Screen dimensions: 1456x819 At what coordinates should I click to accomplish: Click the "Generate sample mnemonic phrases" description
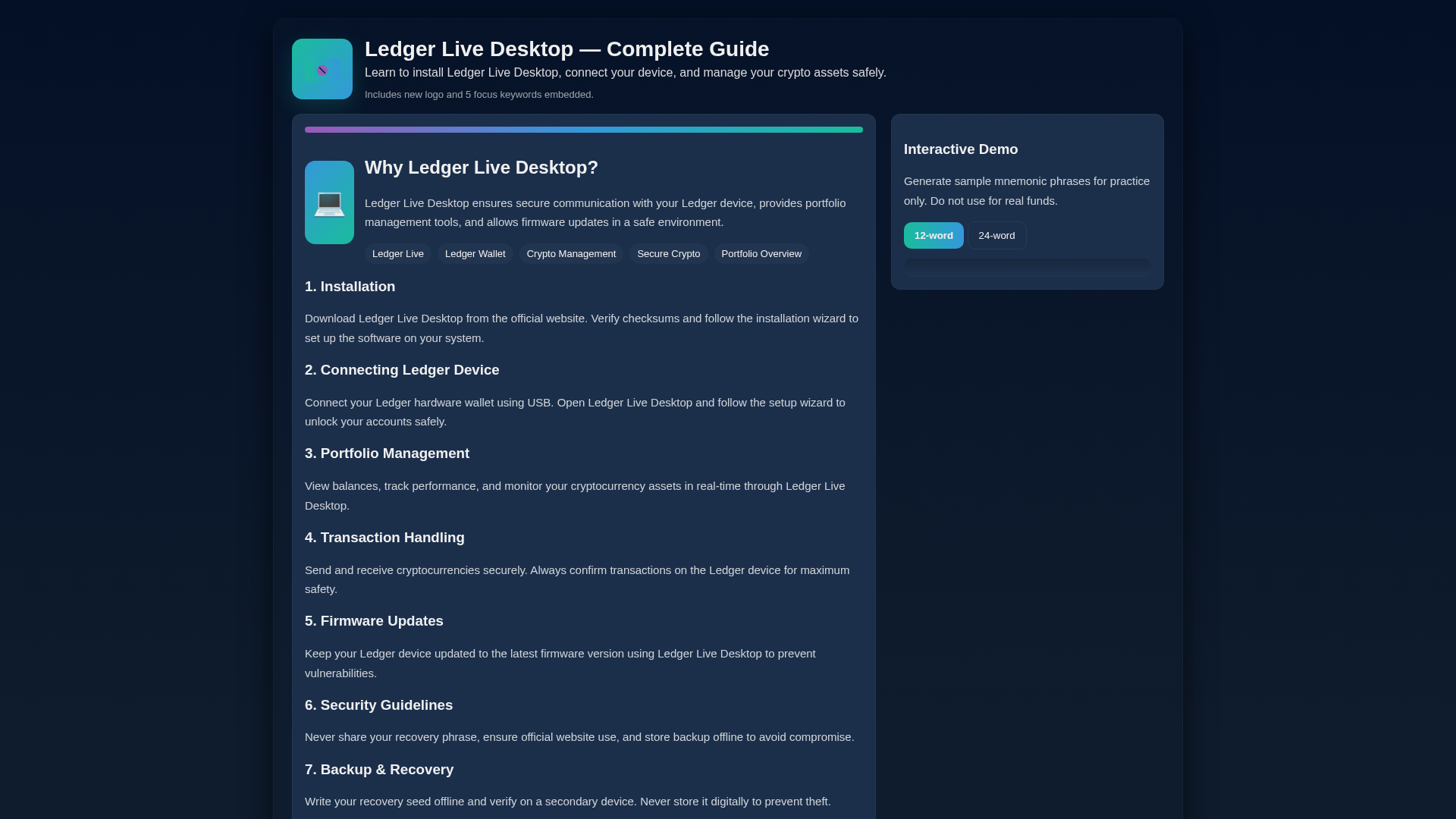point(1027,191)
